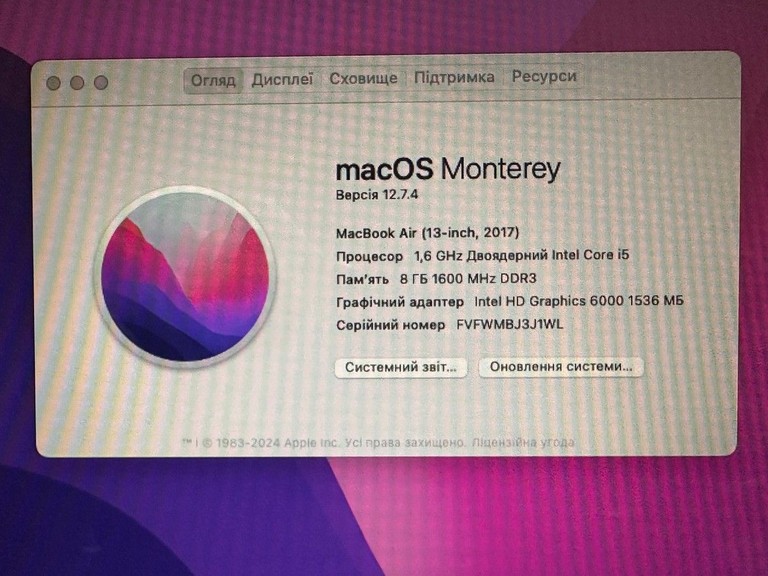Select the Сховище tab
Screen dimensions: 768x576
pyautogui.click(x=363, y=78)
